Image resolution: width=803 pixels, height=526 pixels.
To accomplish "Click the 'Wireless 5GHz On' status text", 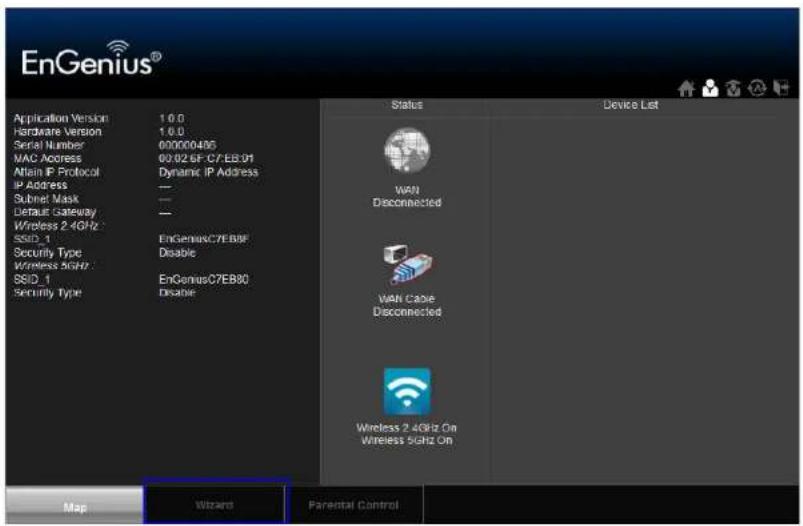I will pyautogui.click(x=407, y=440).
